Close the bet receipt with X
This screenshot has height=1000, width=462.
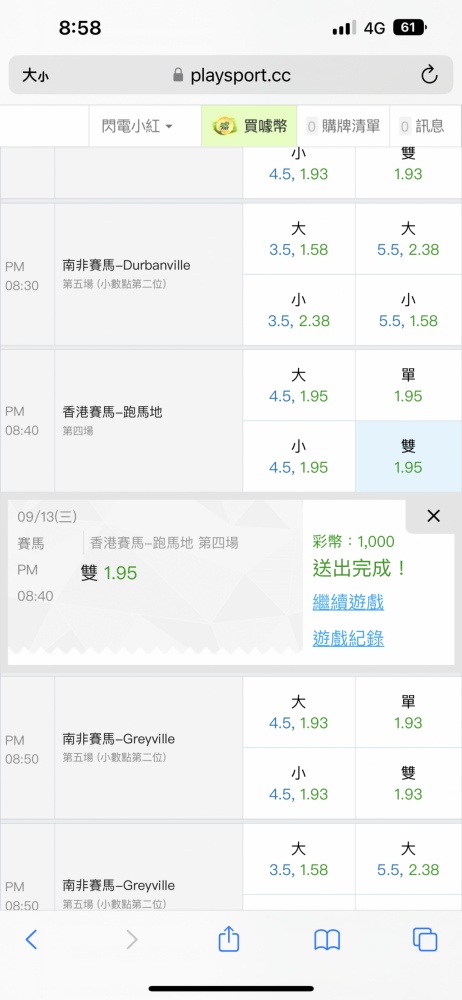(x=433, y=517)
